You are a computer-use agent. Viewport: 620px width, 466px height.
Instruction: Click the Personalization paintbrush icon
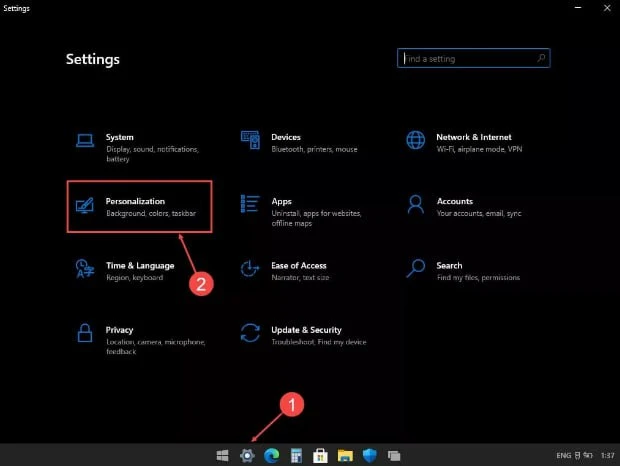coord(85,205)
